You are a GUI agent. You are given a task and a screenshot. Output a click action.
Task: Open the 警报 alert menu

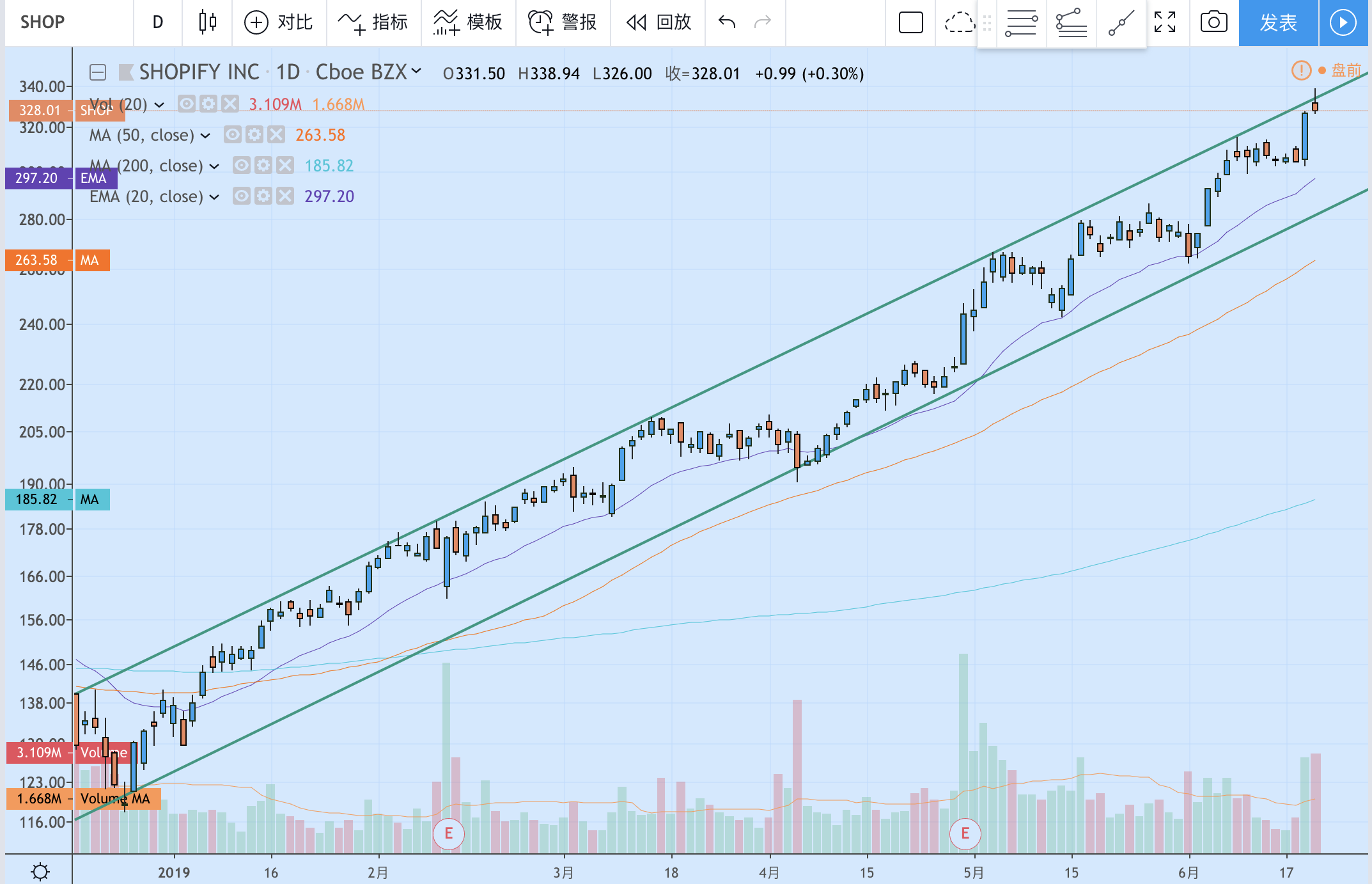(x=563, y=22)
